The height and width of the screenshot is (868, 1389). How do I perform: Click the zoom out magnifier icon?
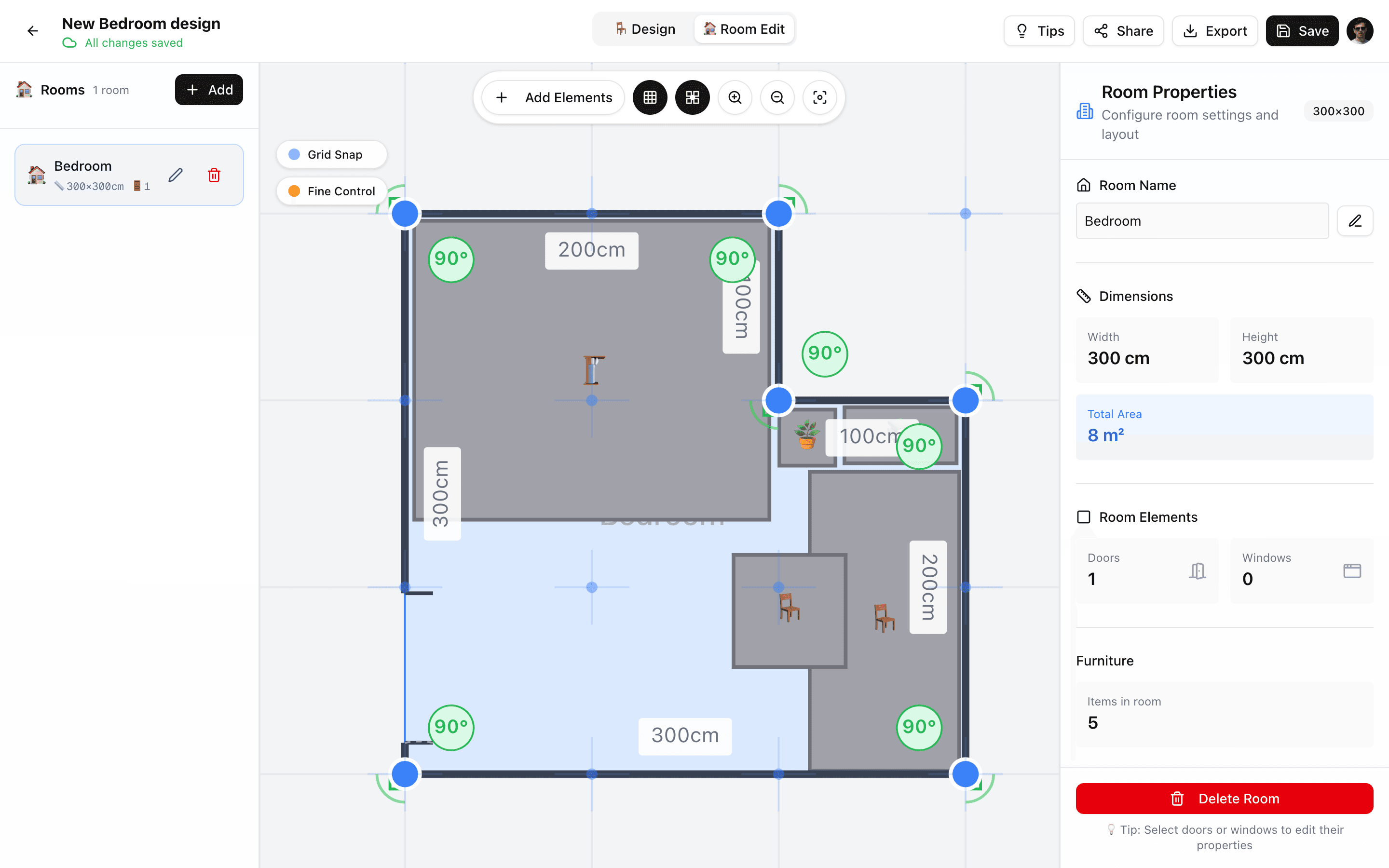(777, 97)
